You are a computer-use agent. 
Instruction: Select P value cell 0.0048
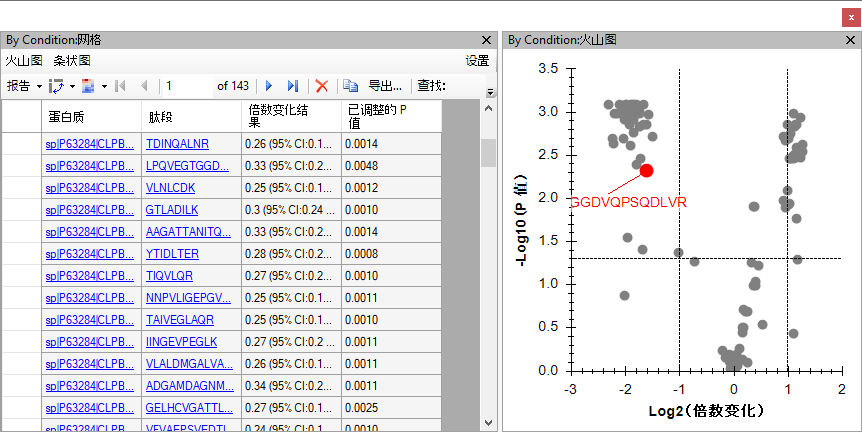point(391,166)
